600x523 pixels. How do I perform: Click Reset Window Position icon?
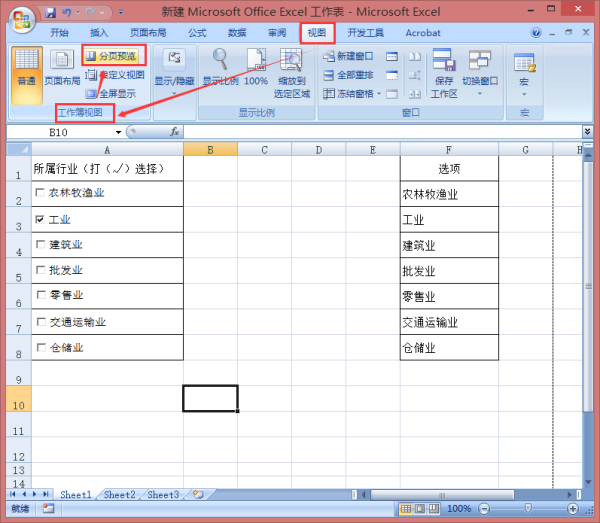click(x=415, y=93)
